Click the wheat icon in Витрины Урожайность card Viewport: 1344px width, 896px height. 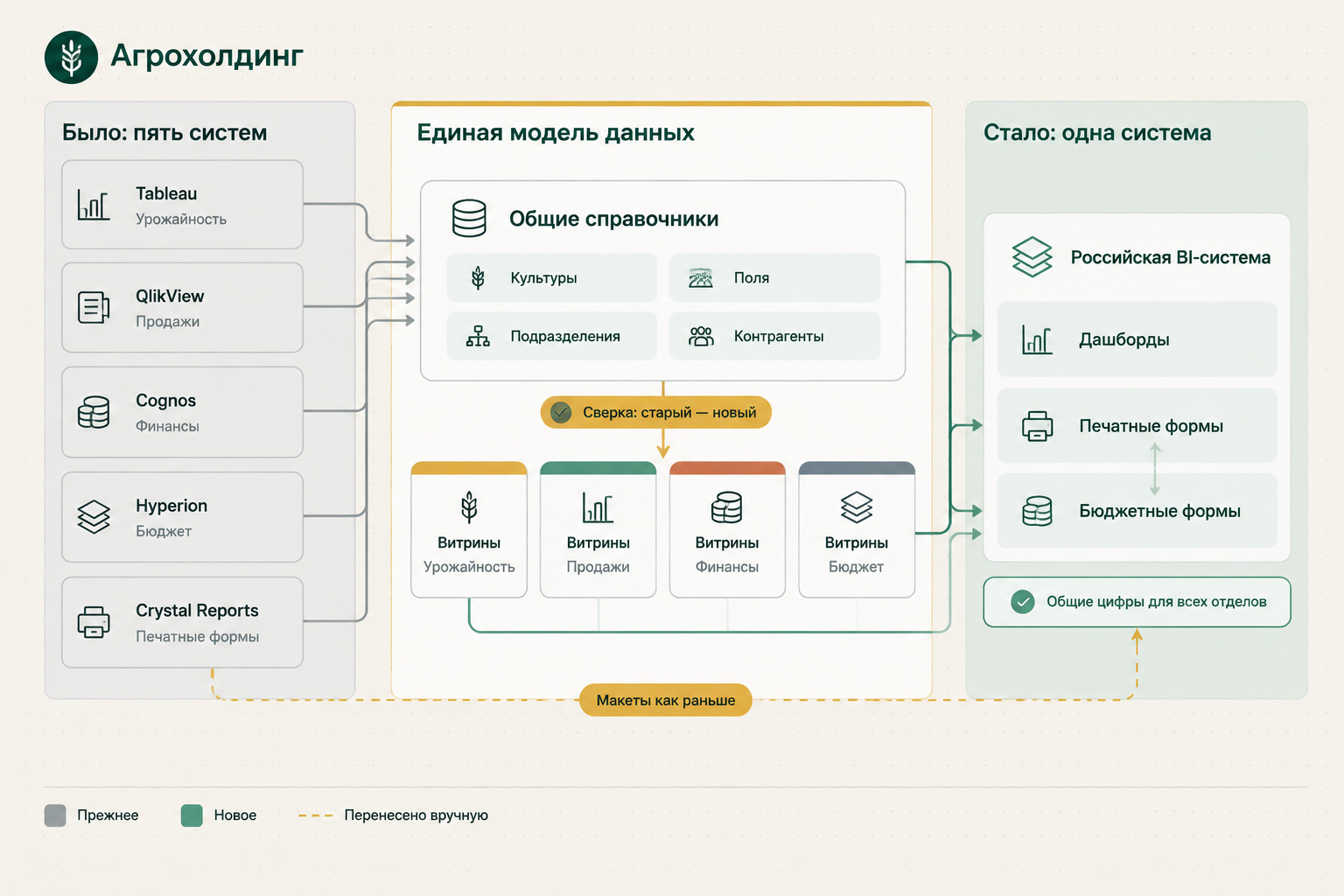pos(469,507)
